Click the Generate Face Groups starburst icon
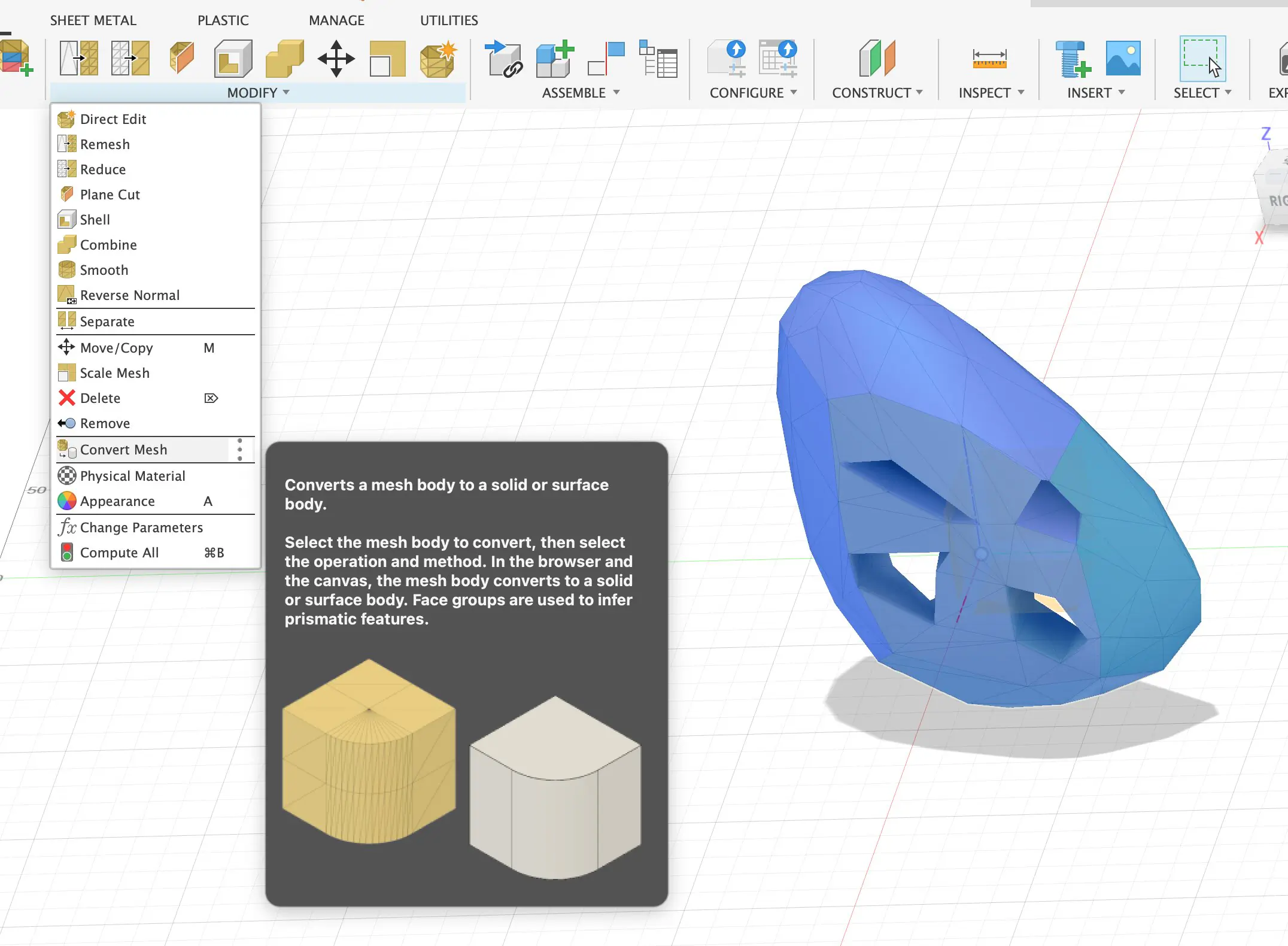Image resolution: width=1288 pixels, height=946 pixels. pos(438,58)
